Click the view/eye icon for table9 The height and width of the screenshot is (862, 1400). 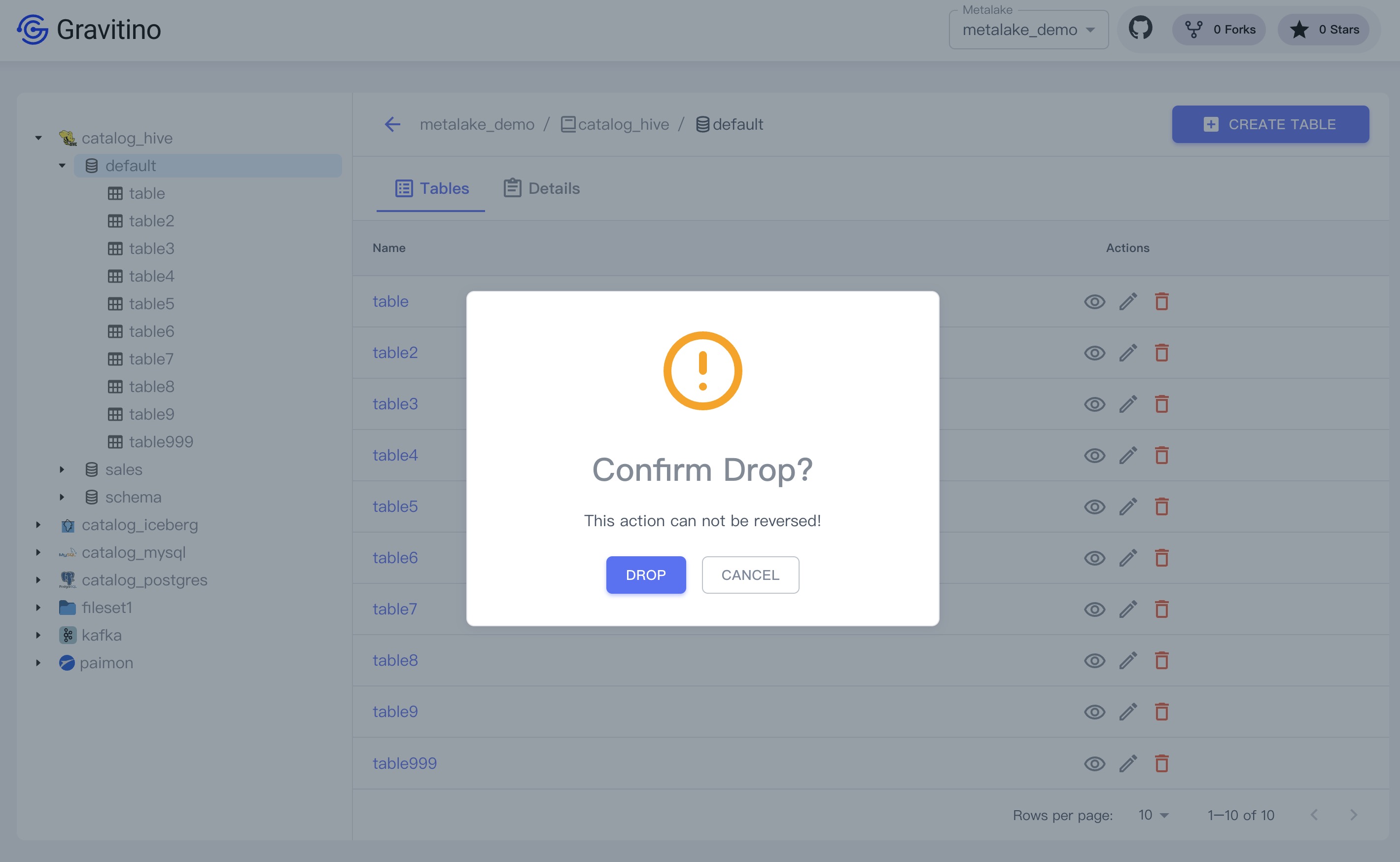point(1095,711)
